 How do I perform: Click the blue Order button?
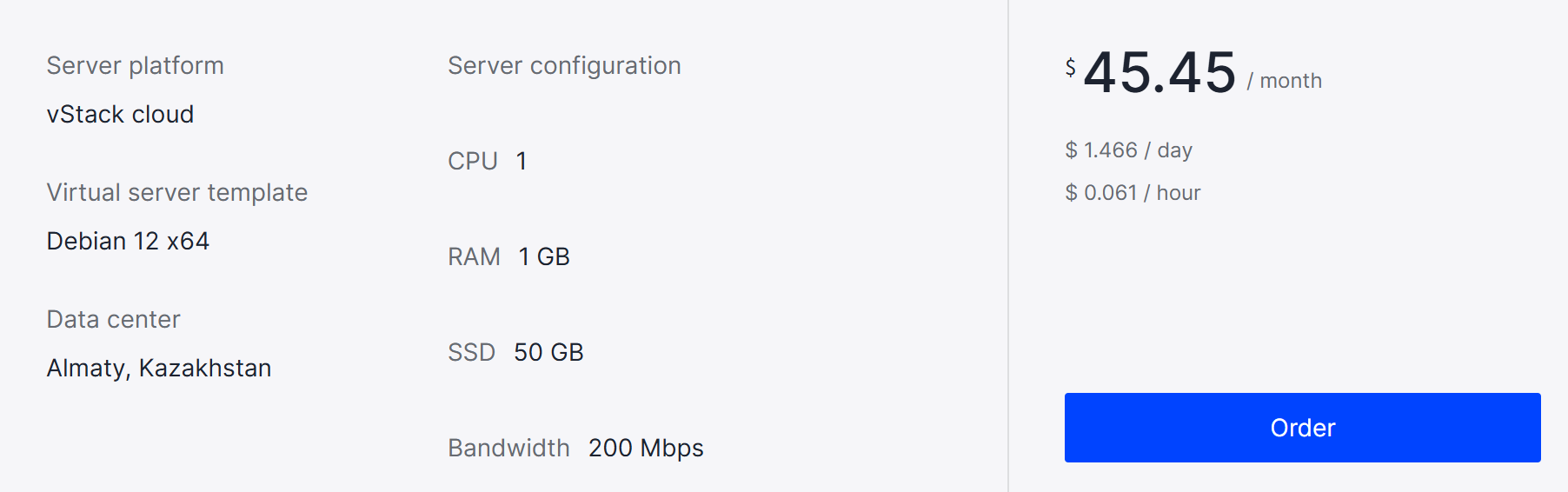(1302, 428)
